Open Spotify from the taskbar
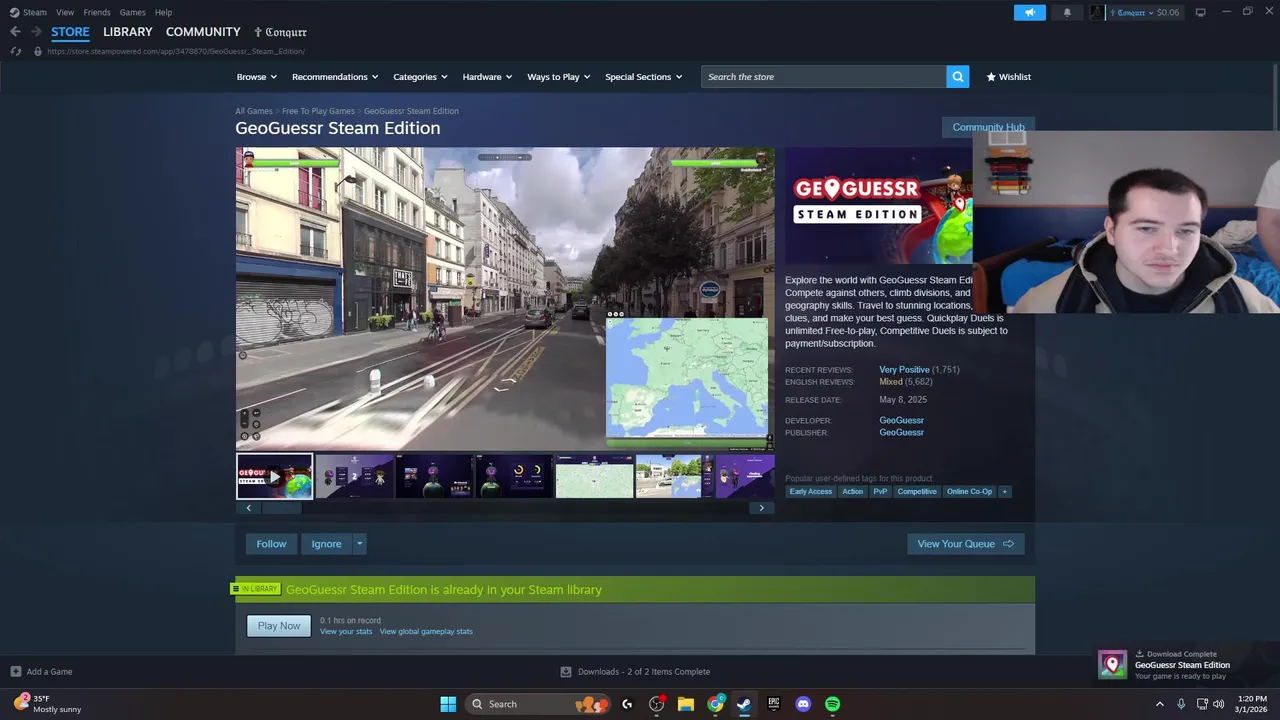This screenshot has width=1280, height=720. pos(833,704)
